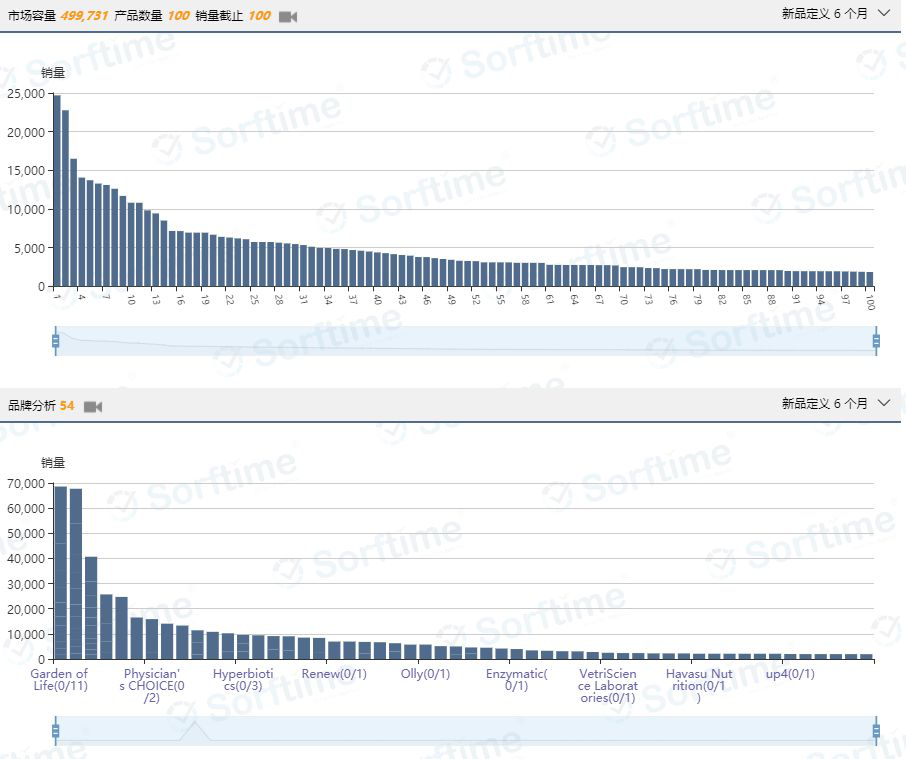Click the Garden of Life bar in the brand chart
The height and width of the screenshot is (759, 906).
coord(60,572)
